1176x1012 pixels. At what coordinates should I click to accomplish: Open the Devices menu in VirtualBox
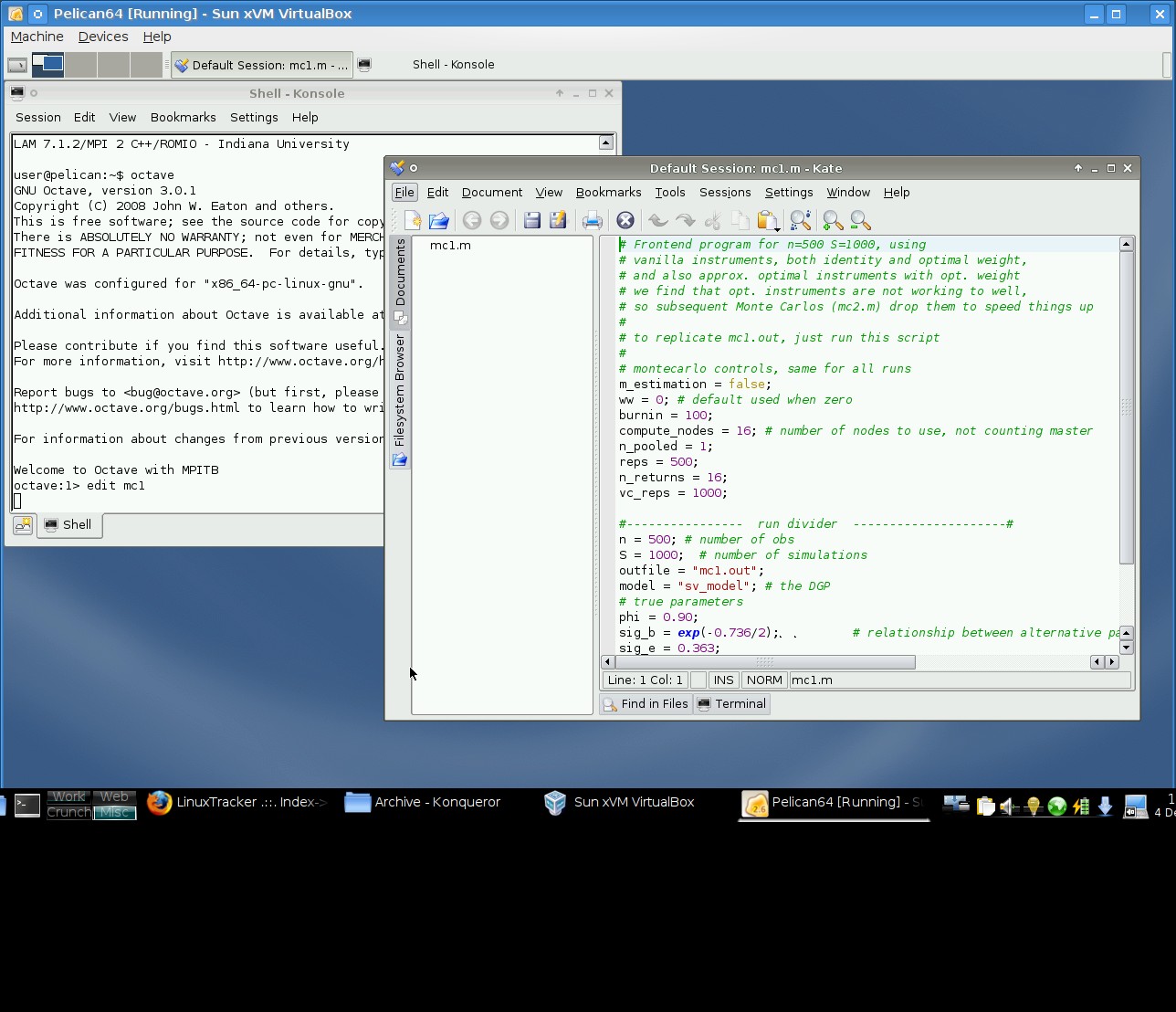tap(103, 37)
